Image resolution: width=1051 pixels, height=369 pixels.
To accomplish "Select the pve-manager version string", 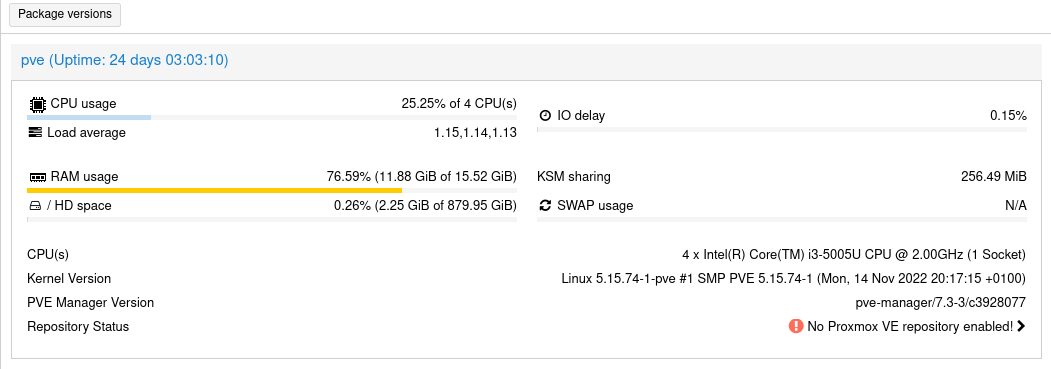I will [x=940, y=303].
